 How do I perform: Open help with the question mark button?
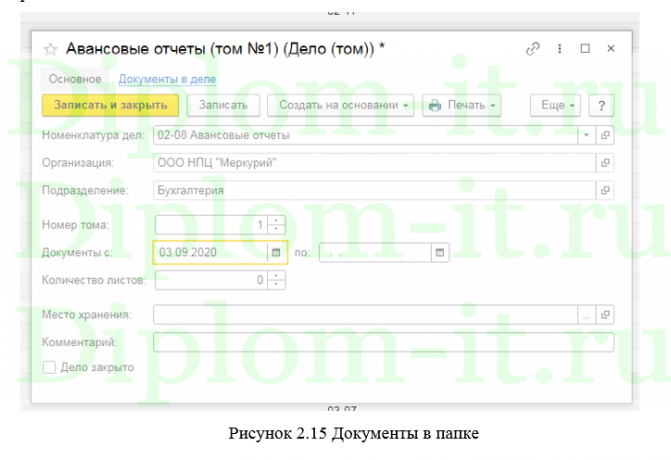[601, 105]
